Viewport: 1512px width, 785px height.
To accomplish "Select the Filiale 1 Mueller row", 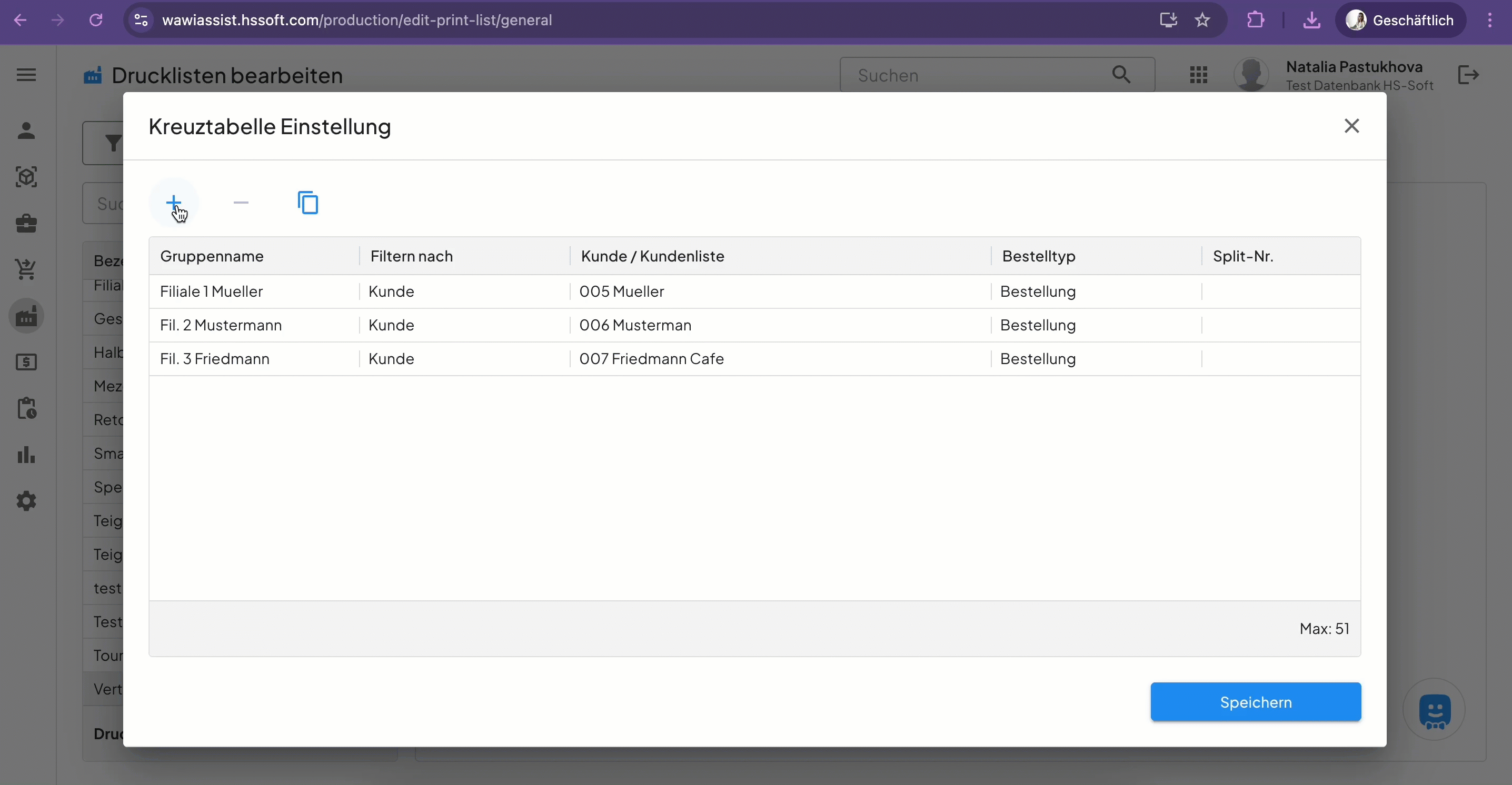I will pos(211,291).
